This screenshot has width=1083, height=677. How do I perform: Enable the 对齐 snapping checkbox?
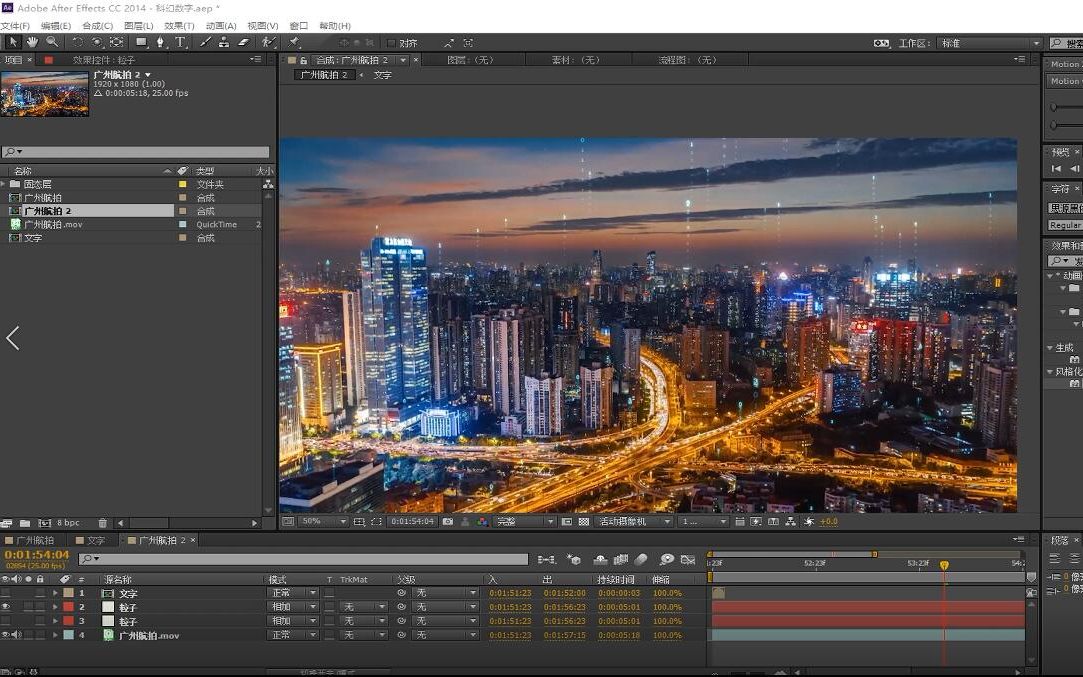(x=391, y=43)
